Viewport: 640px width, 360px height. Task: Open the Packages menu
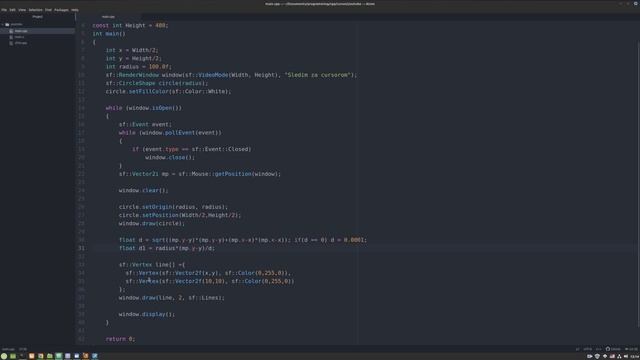point(61,10)
